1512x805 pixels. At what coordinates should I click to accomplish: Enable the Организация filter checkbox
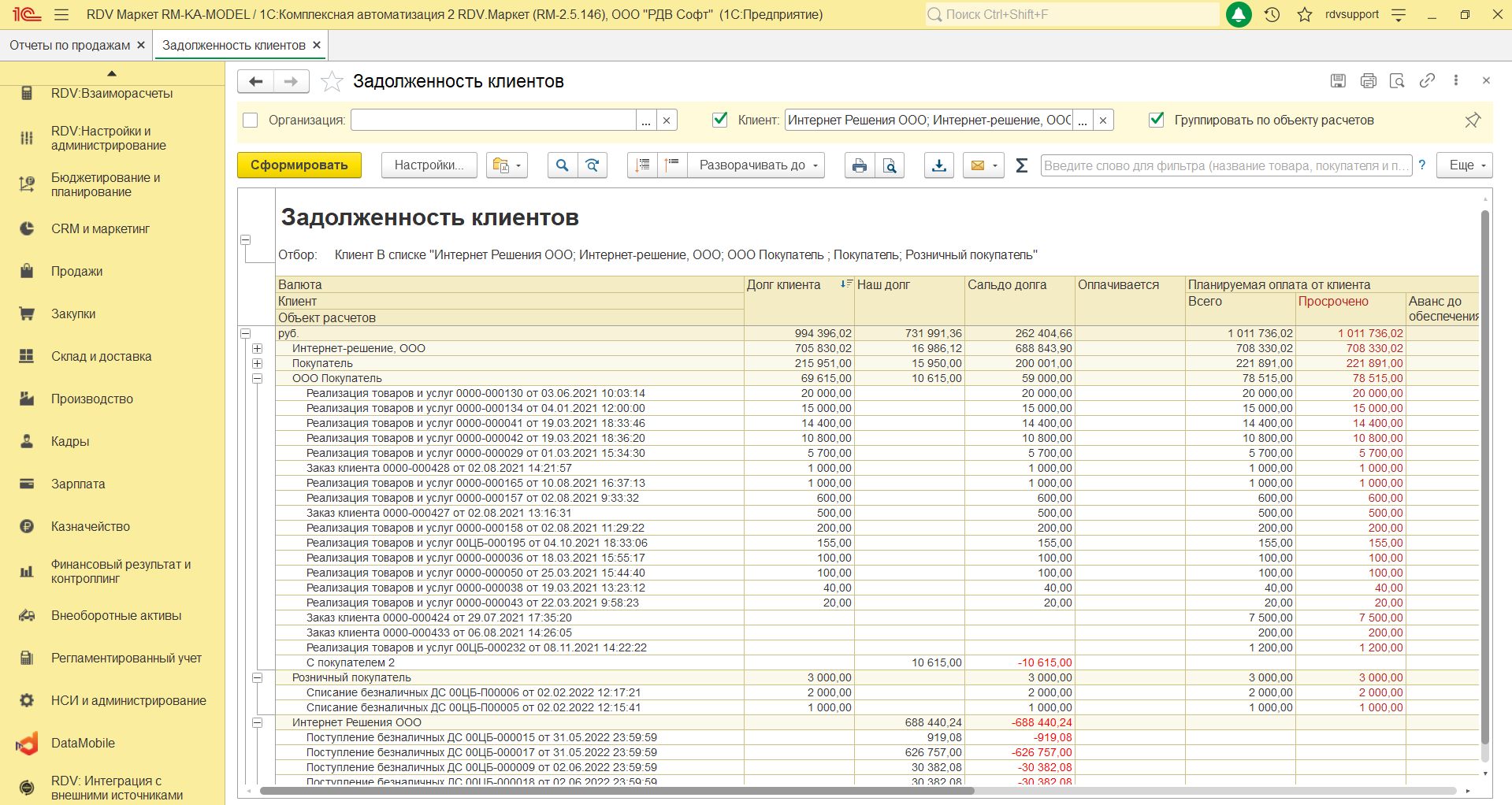coord(251,121)
